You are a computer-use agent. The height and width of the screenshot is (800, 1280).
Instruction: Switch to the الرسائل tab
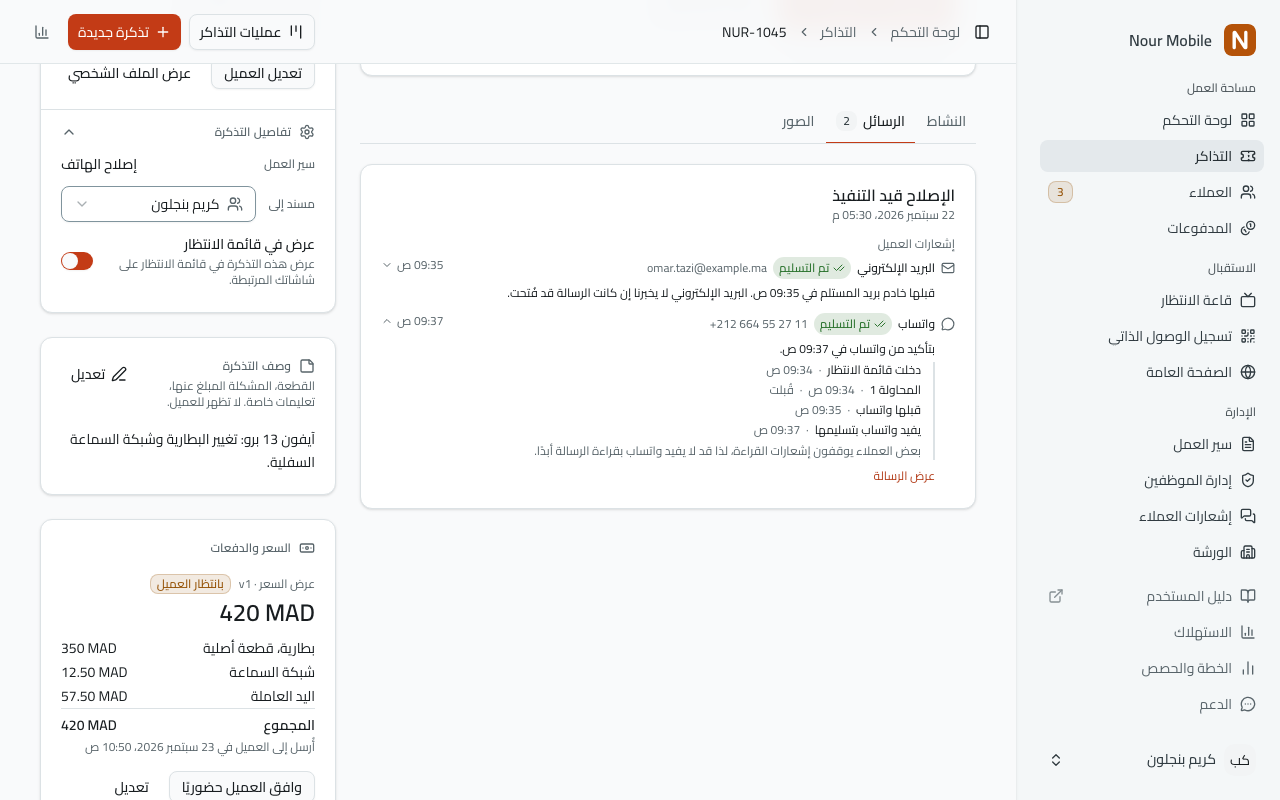click(871, 121)
